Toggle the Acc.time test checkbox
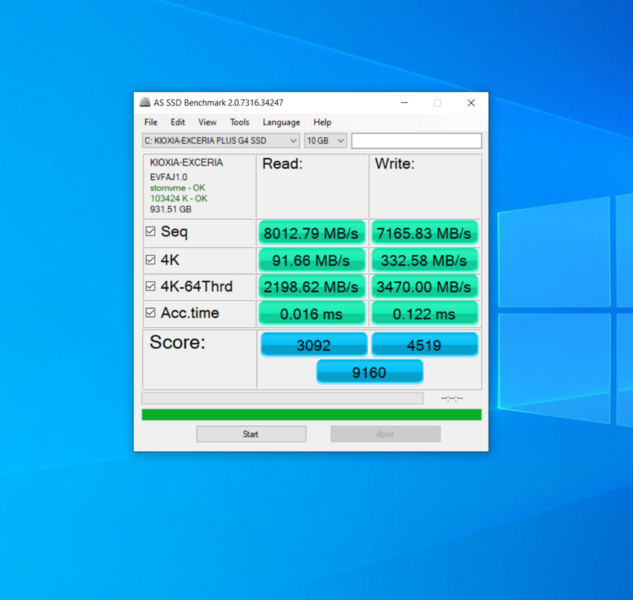Image resolution: width=633 pixels, height=600 pixels. [x=150, y=313]
